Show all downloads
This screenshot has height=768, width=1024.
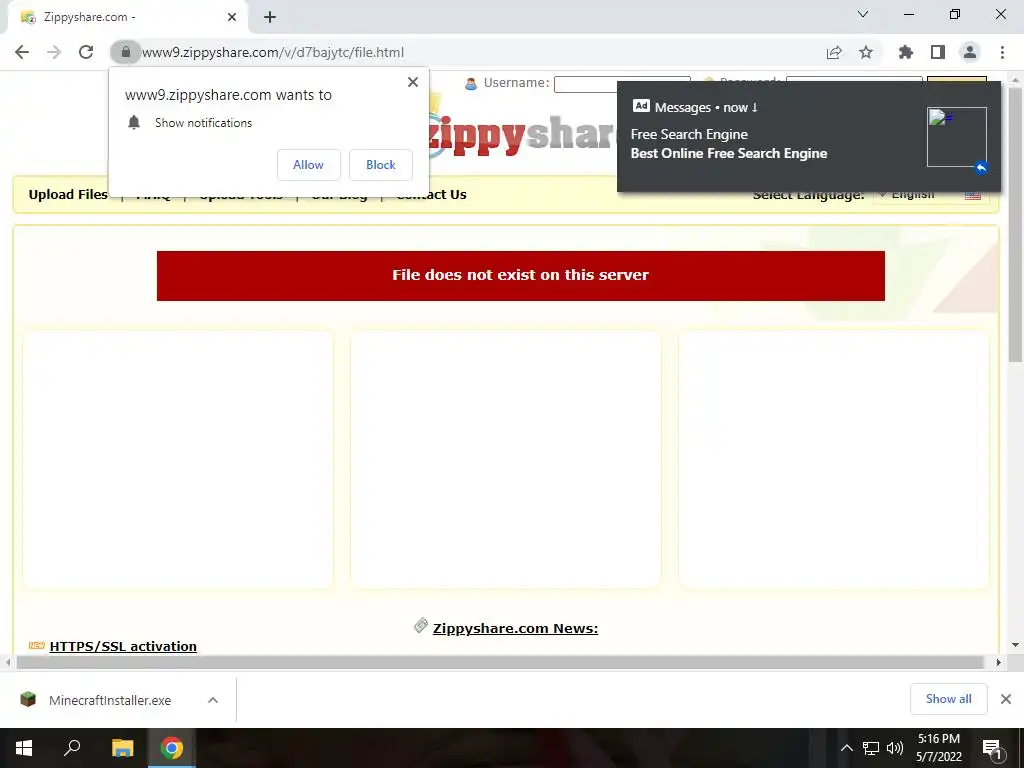coord(948,699)
